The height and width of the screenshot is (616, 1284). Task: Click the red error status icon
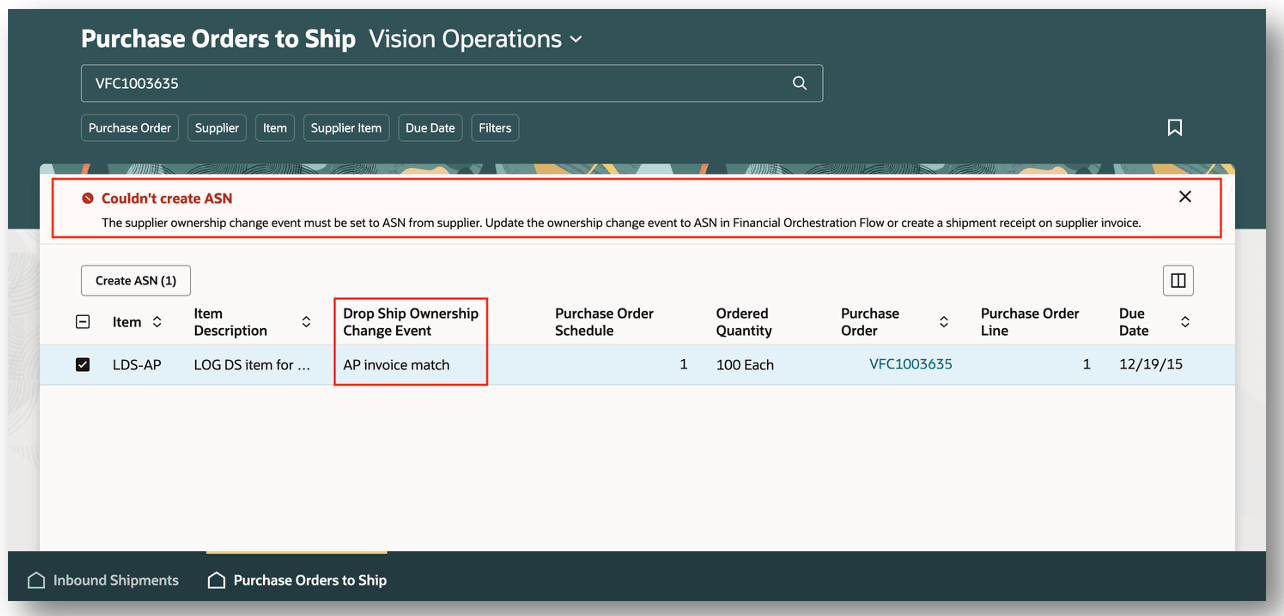tap(88, 199)
